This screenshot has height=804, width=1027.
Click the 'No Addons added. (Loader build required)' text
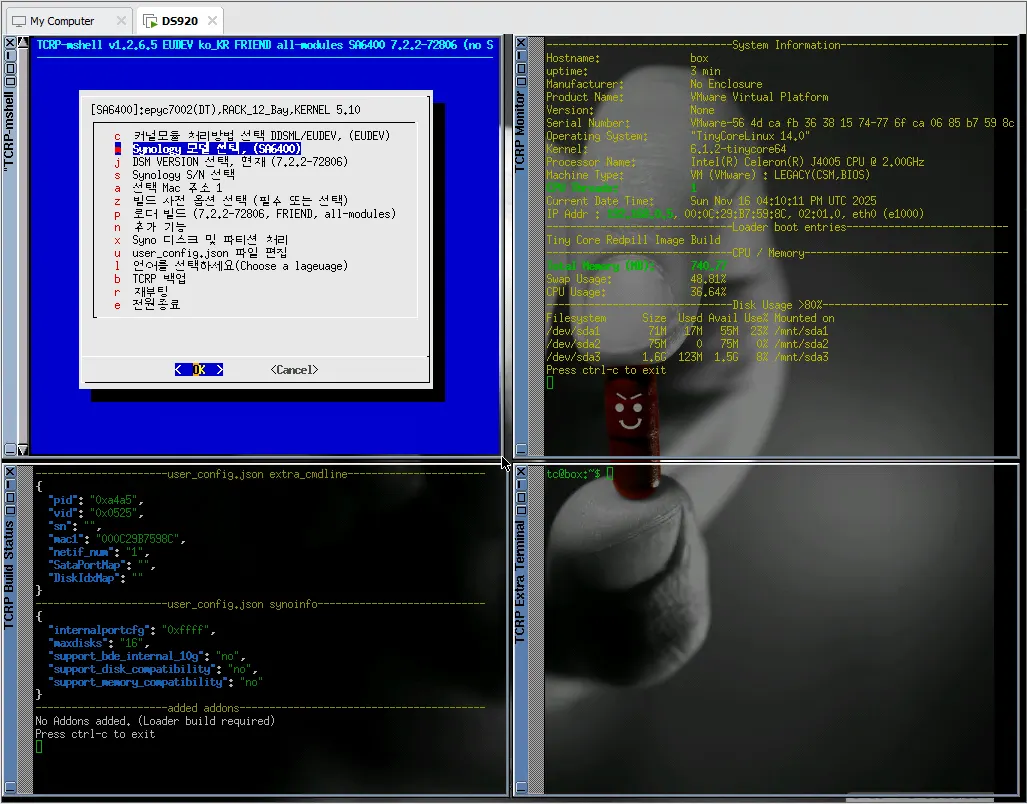click(155, 721)
